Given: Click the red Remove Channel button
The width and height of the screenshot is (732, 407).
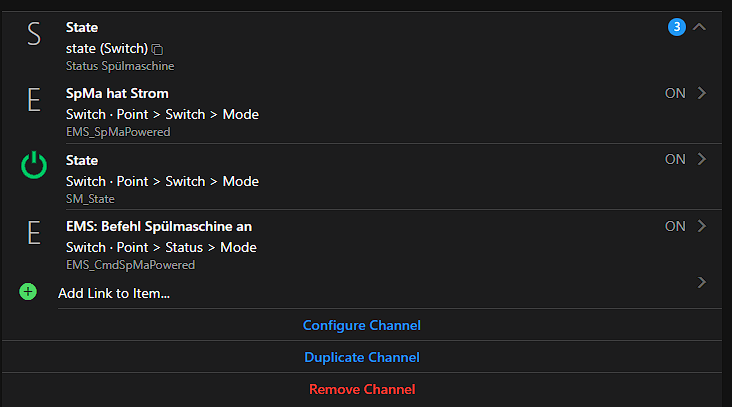Looking at the screenshot, I should [x=361, y=389].
